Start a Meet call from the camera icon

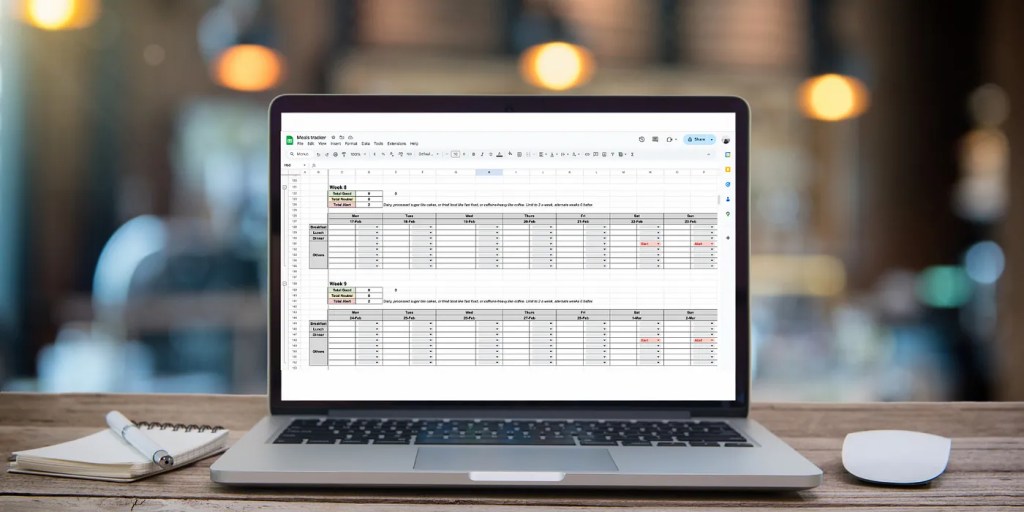[x=669, y=140]
